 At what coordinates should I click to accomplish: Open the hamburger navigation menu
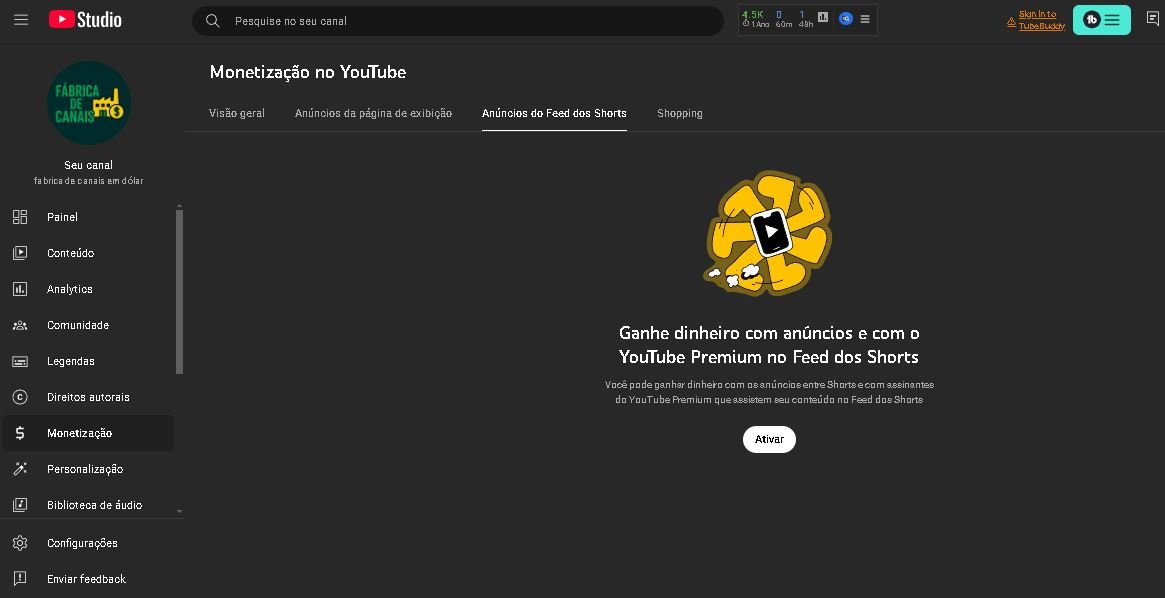tap(21, 20)
